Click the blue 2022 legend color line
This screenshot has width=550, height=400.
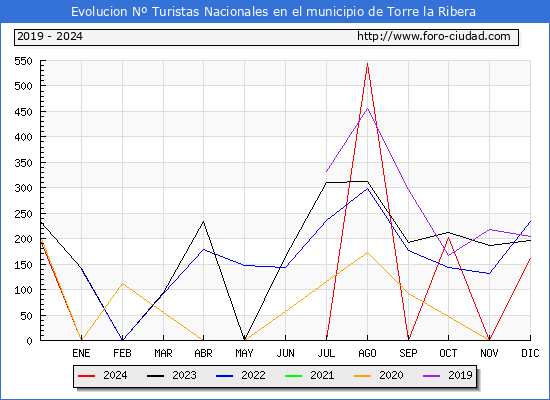(224, 376)
